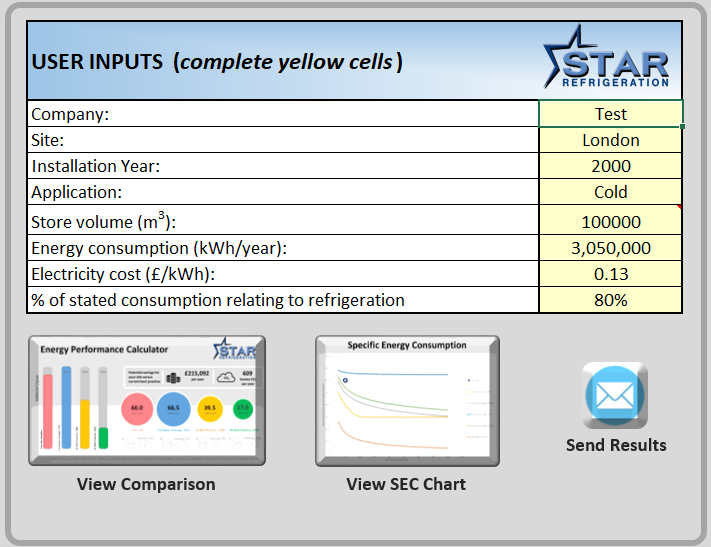
Task: Select the Site cell containing London
Action: click(610, 140)
